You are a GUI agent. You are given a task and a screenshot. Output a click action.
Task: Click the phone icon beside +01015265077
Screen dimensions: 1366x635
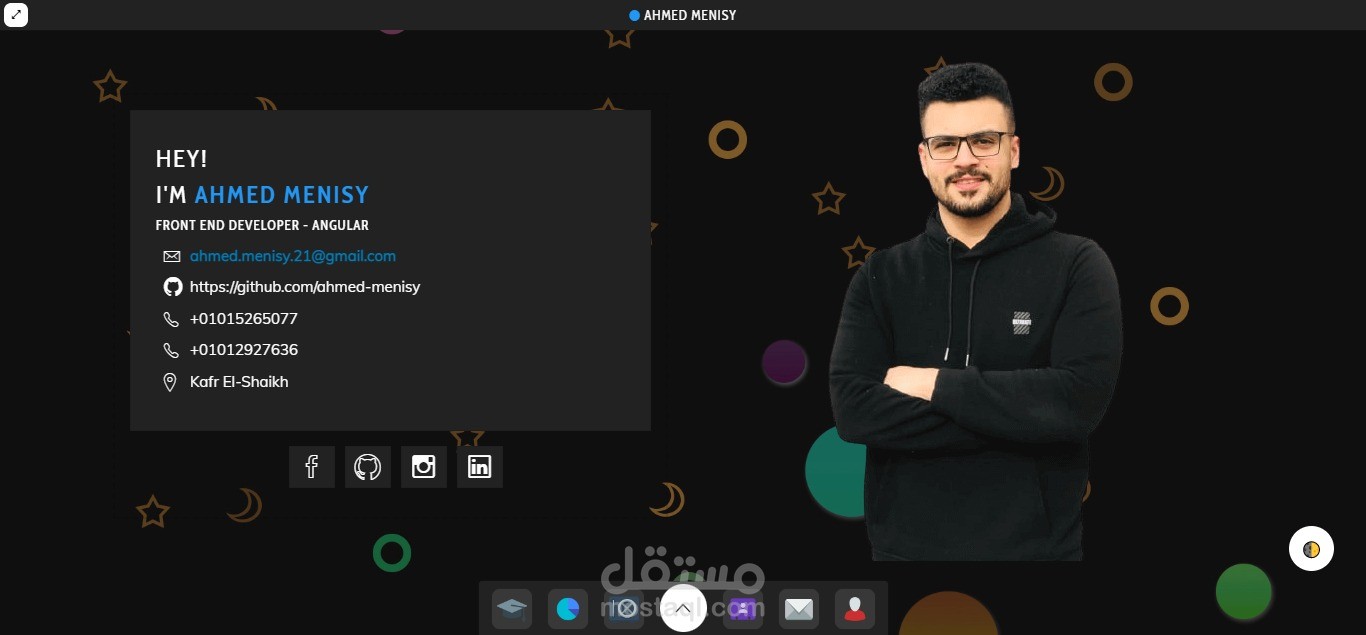(171, 319)
